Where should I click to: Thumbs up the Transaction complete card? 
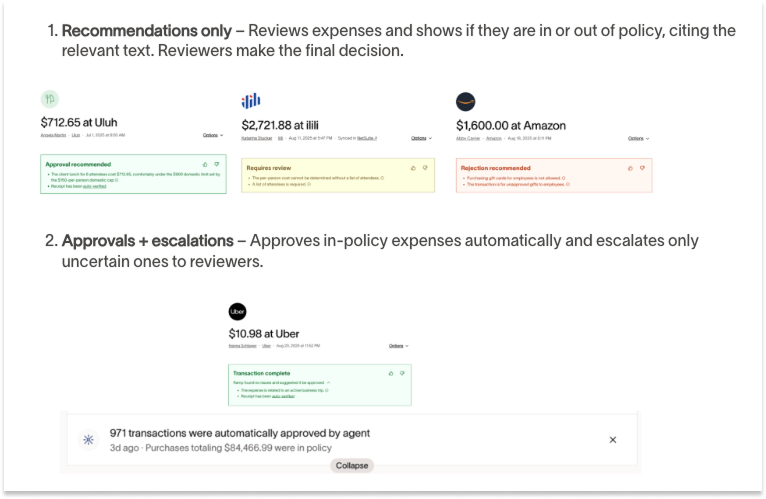391,373
